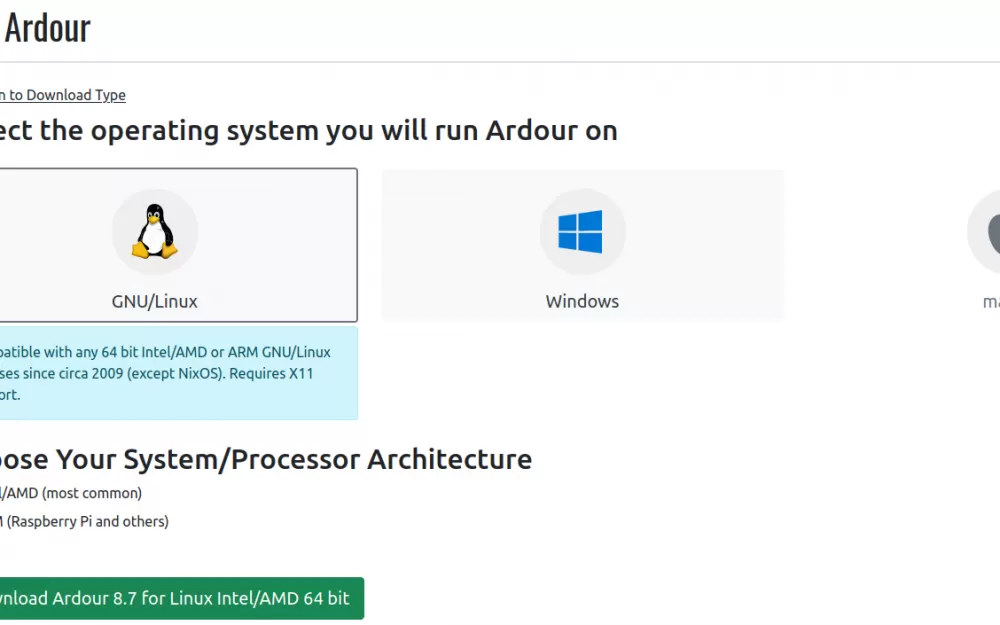The image size is (1000, 625).
Task: Click the cyan Linux compatibility info box
Action: (x=179, y=373)
